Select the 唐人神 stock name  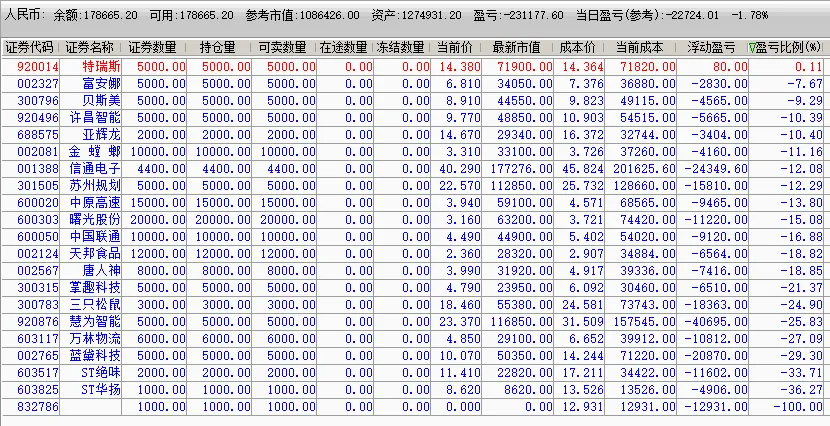click(x=102, y=270)
